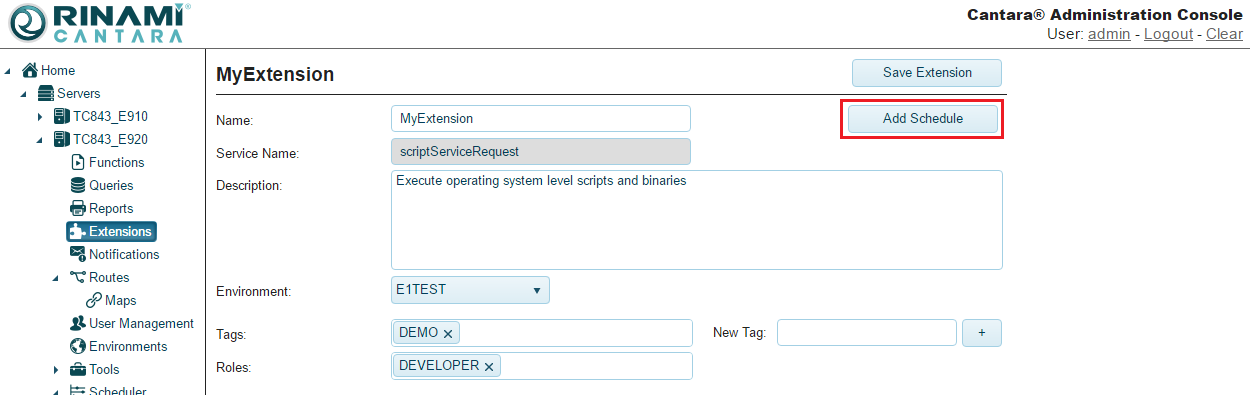Click the plus button to add tag
The image size is (1250, 395).
click(982, 333)
